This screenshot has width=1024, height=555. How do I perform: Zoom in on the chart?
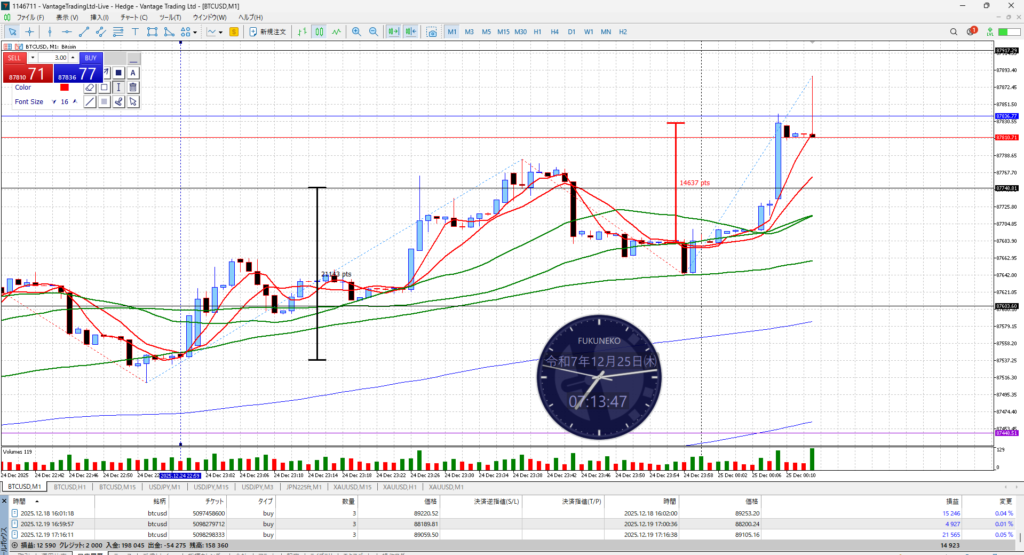(356, 32)
